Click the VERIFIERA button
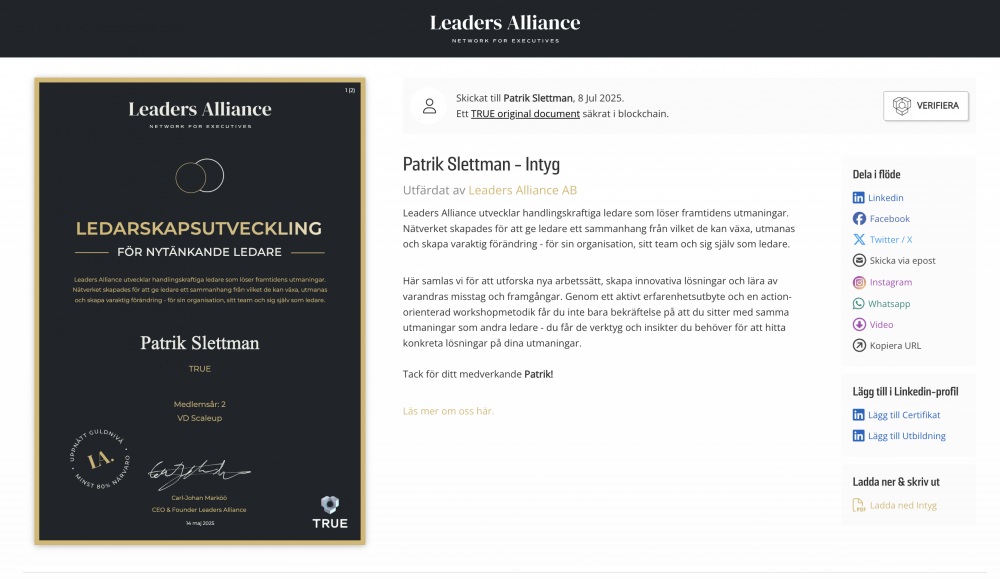The width and height of the screenshot is (1000, 579). coord(925,106)
